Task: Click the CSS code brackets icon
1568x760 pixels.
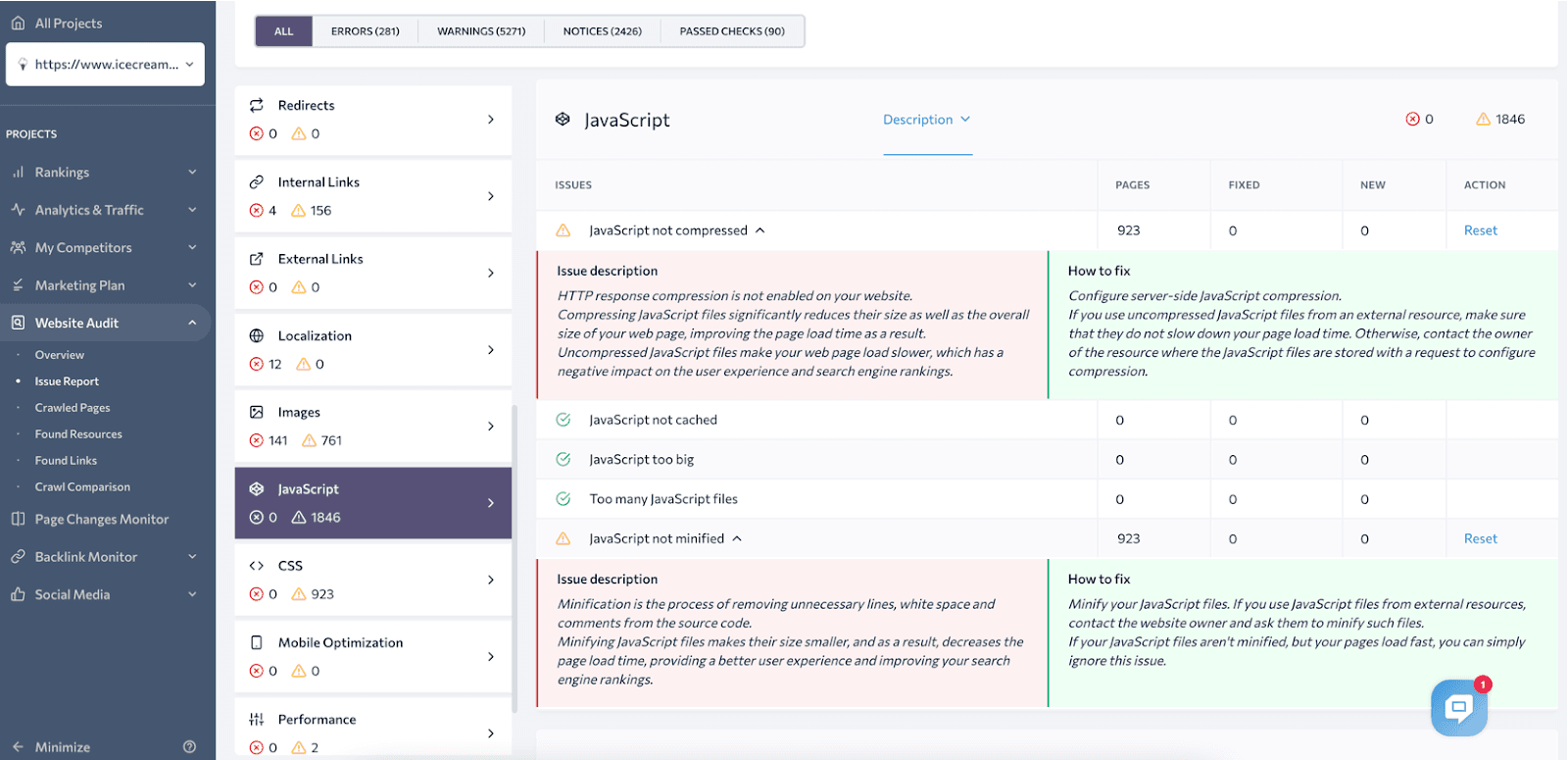Action: pyautogui.click(x=257, y=566)
